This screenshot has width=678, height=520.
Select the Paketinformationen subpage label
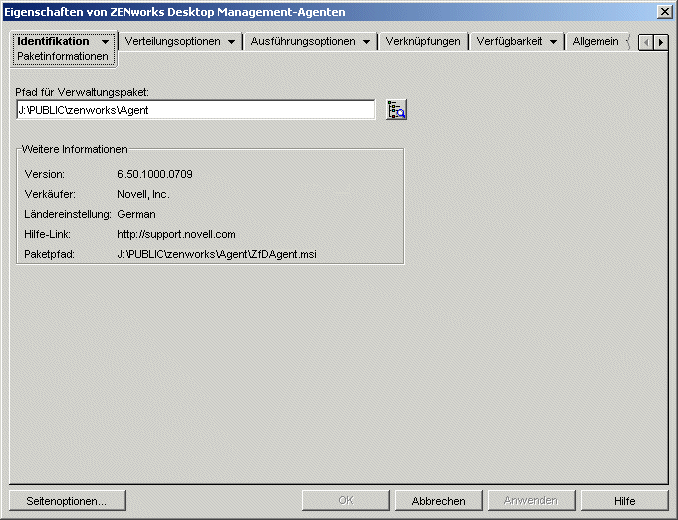pos(63,57)
